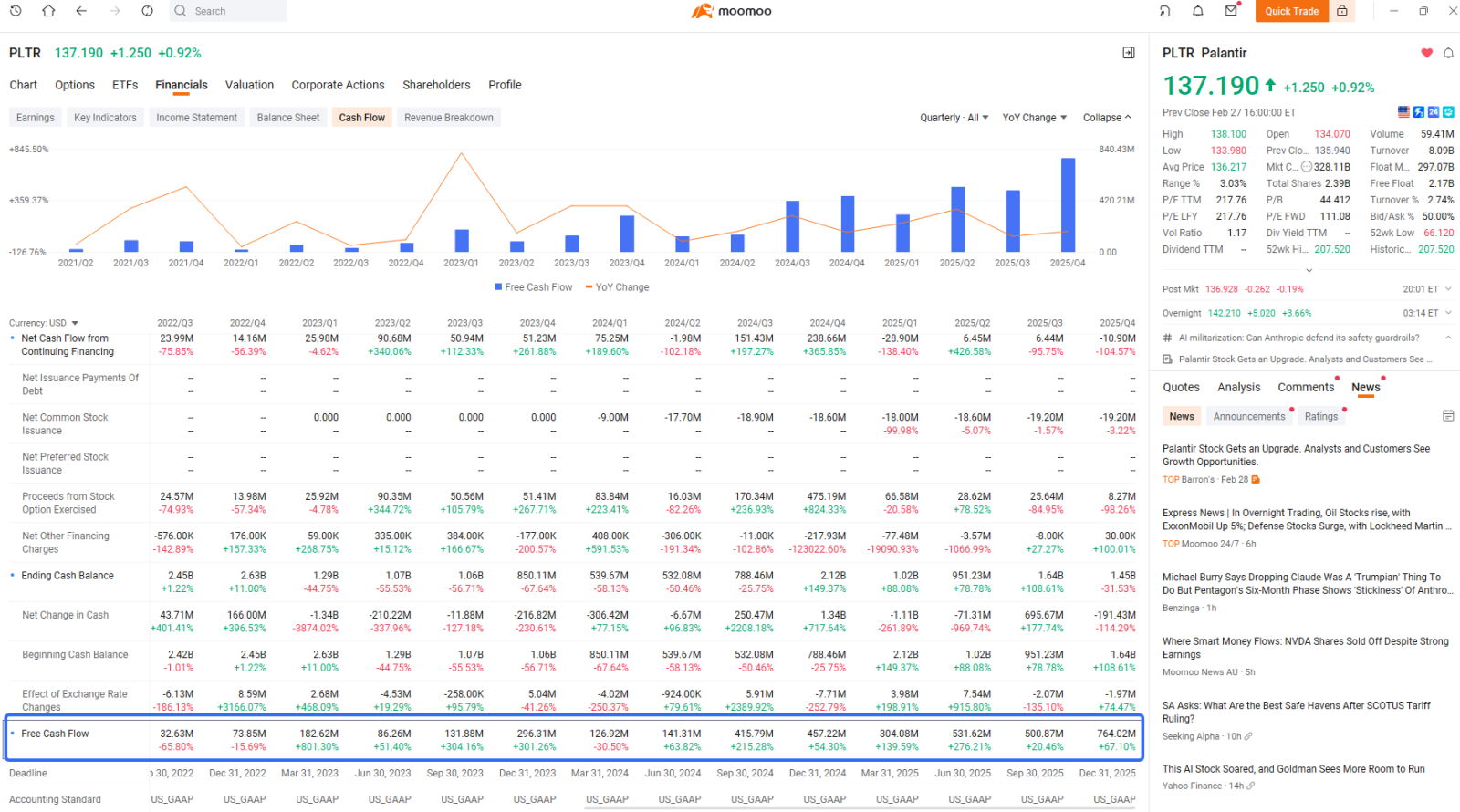The image size is (1460, 812).
Task: Navigate forward with the right arrow
Action: pyautogui.click(x=114, y=11)
